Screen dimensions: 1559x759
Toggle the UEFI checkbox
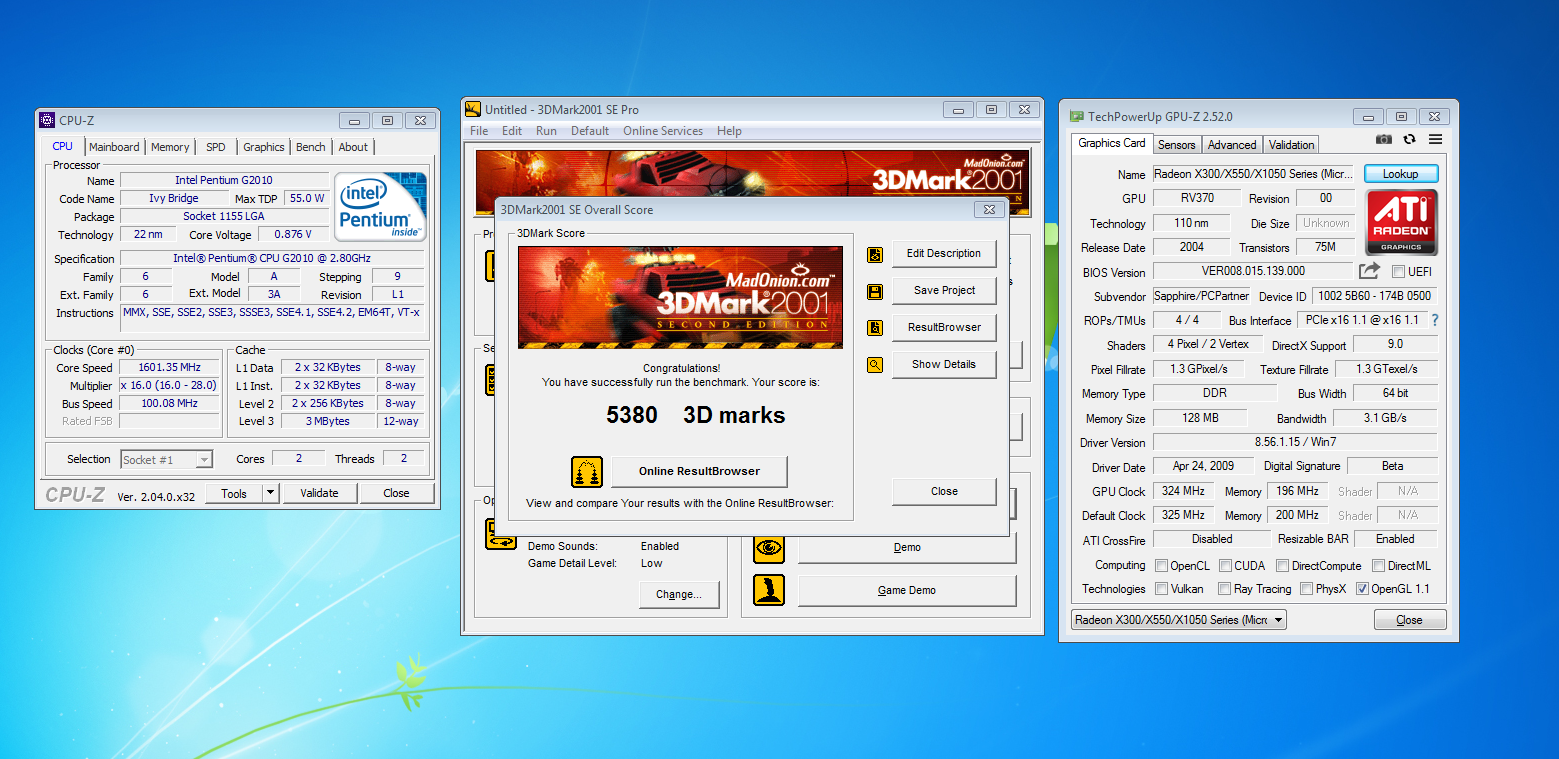(1399, 271)
